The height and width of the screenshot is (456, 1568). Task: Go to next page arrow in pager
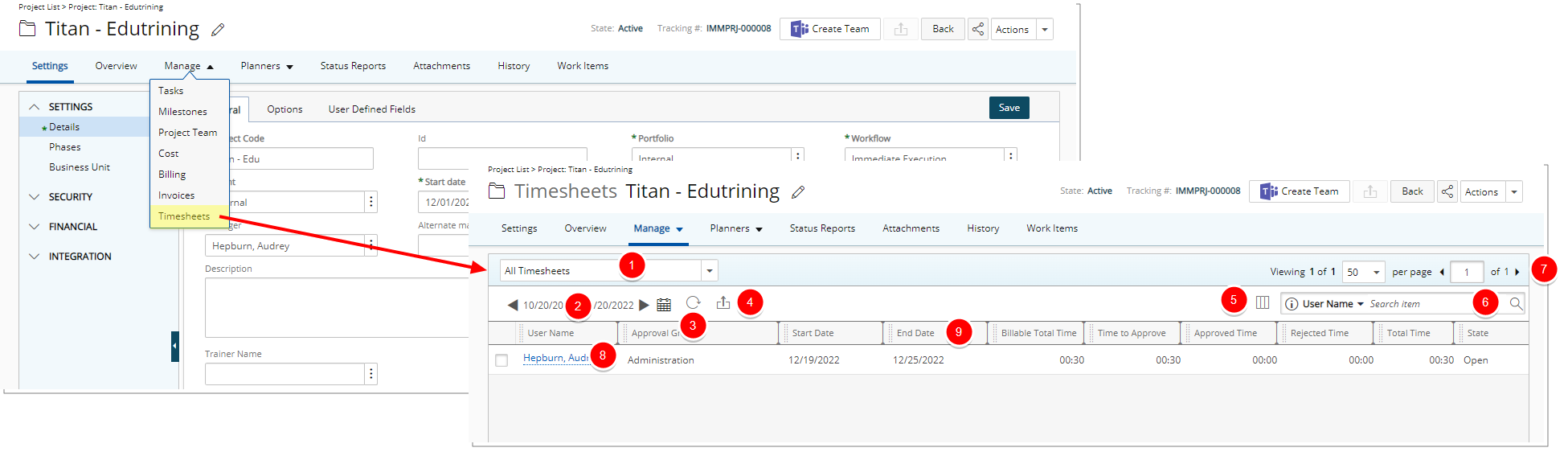click(x=1517, y=272)
